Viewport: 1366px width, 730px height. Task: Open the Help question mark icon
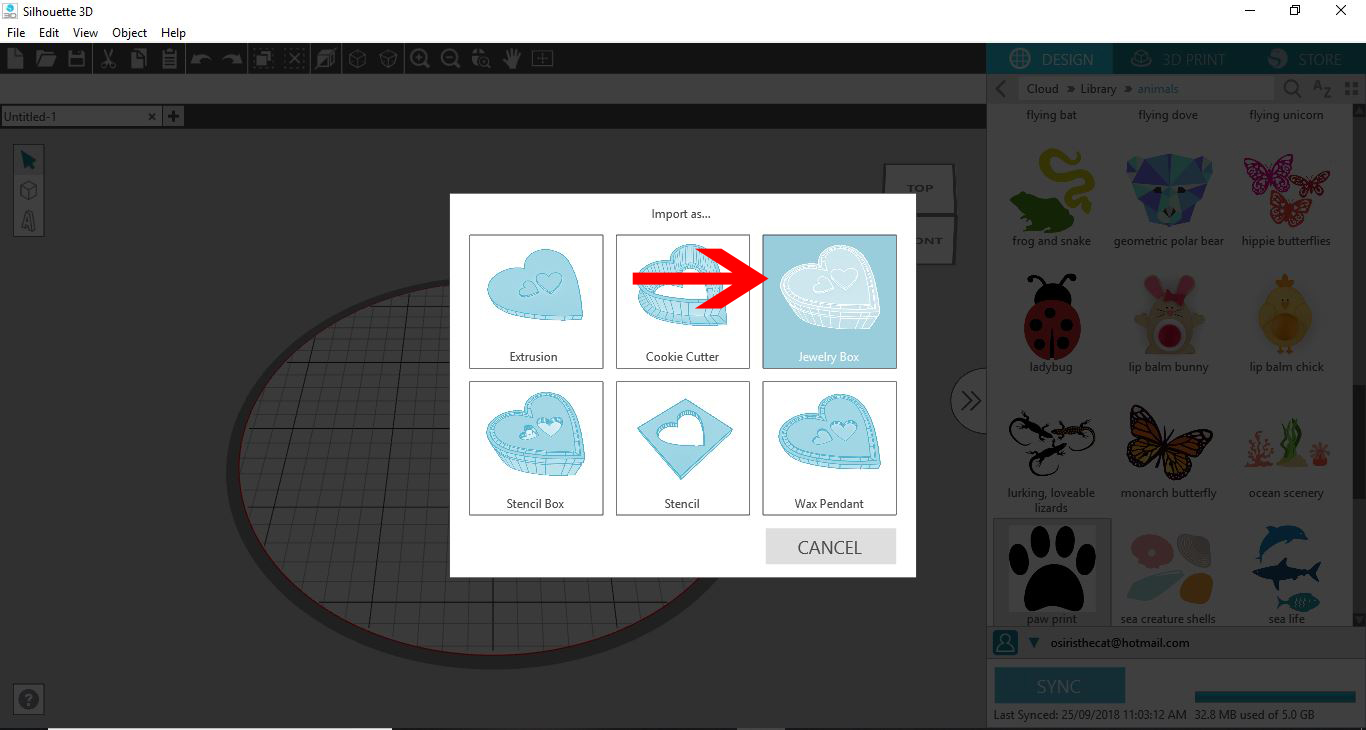pos(29,700)
